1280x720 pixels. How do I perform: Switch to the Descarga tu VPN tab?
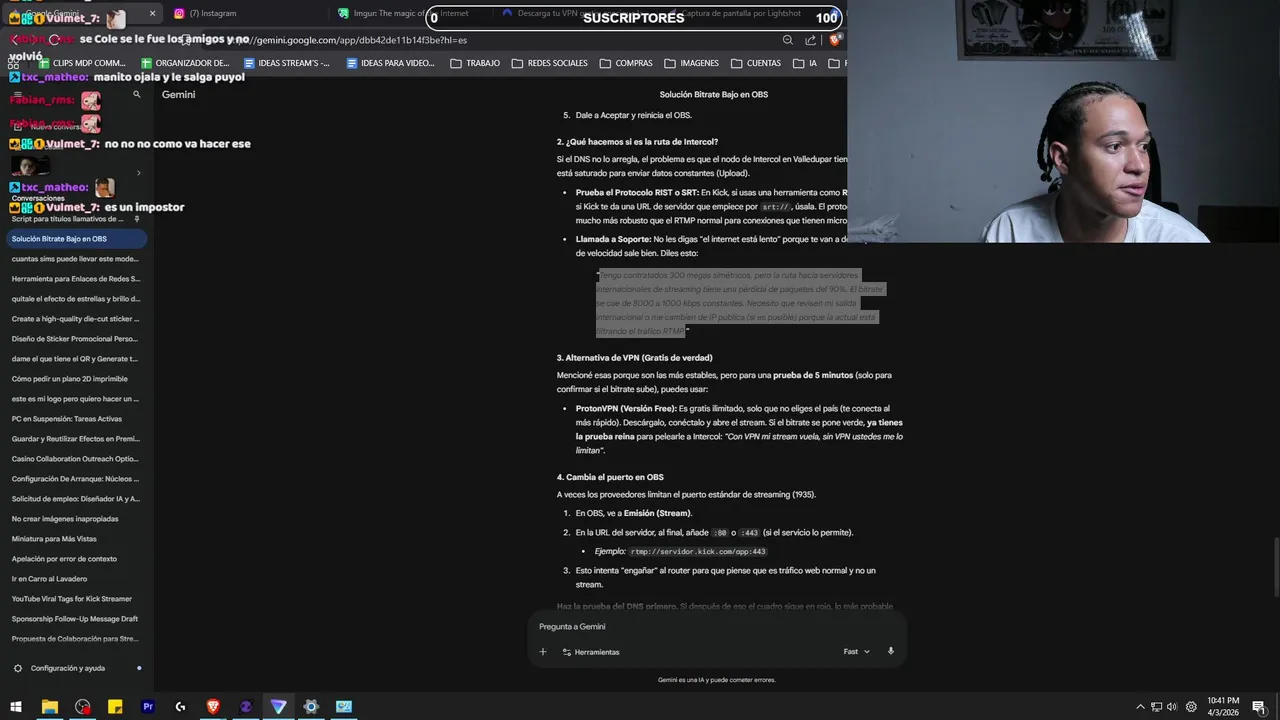tap(570, 13)
